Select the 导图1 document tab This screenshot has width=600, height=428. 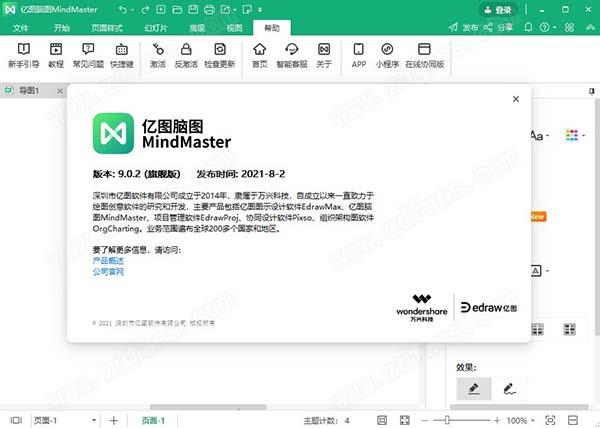pyautogui.click(x=29, y=91)
